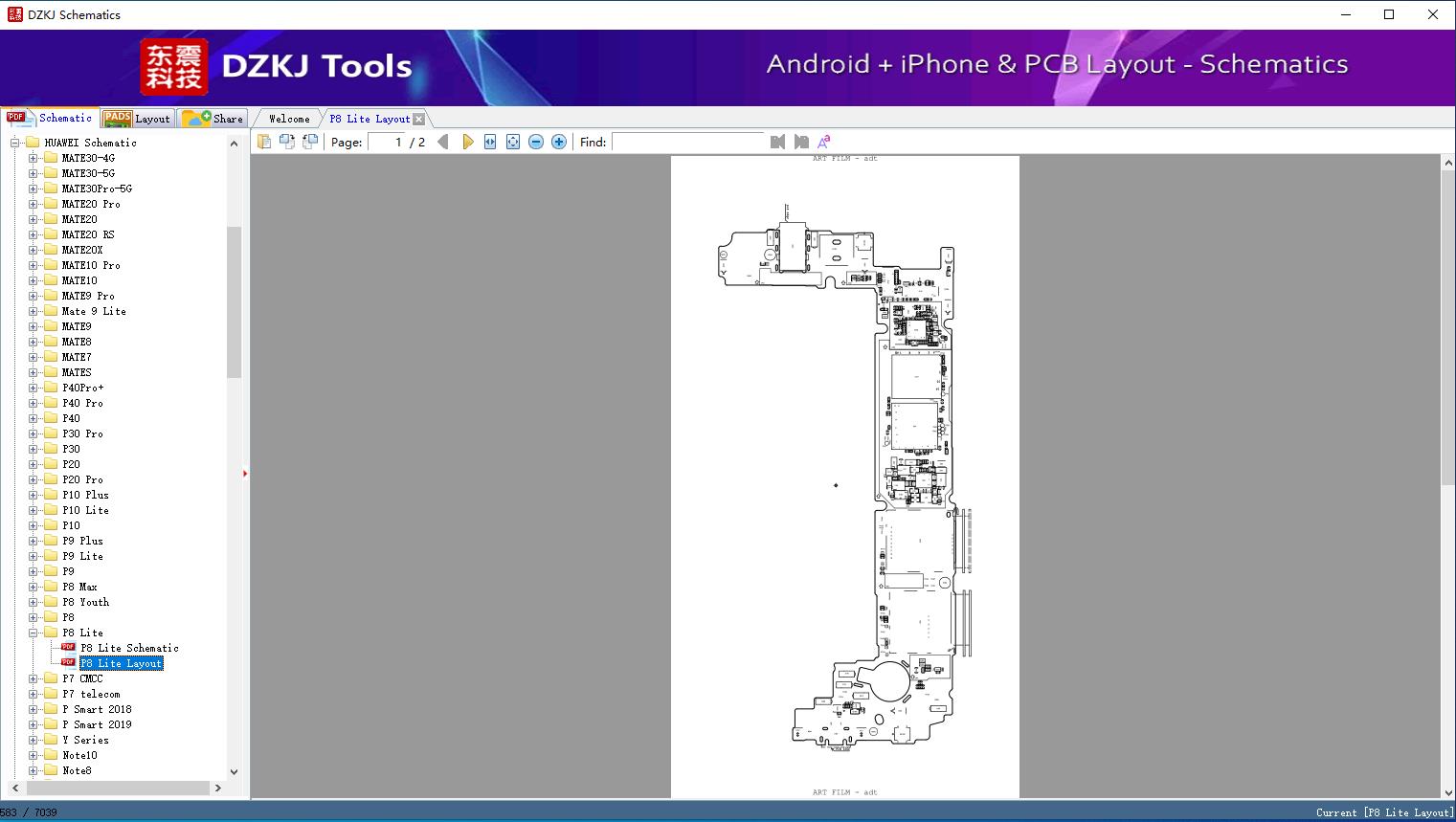Expand the MATE10 folder

point(34,280)
